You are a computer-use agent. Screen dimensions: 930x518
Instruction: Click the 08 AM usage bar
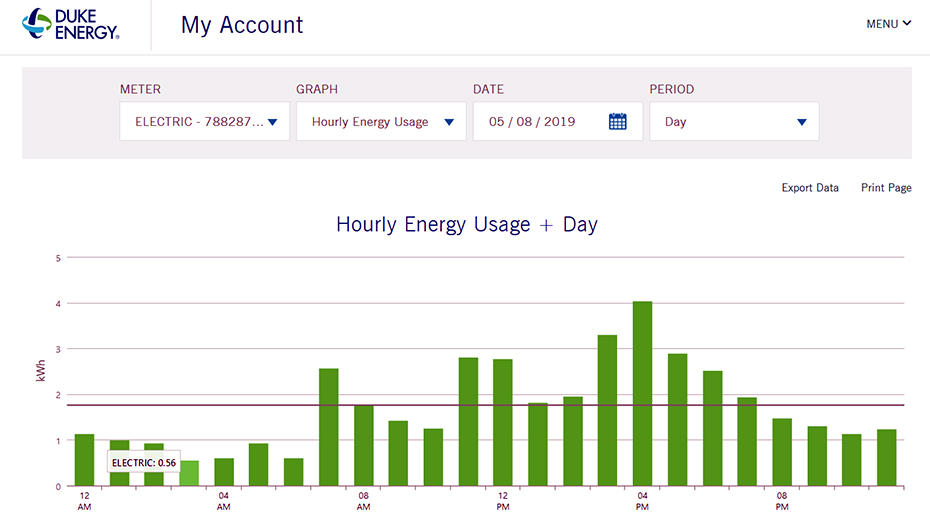(x=364, y=446)
